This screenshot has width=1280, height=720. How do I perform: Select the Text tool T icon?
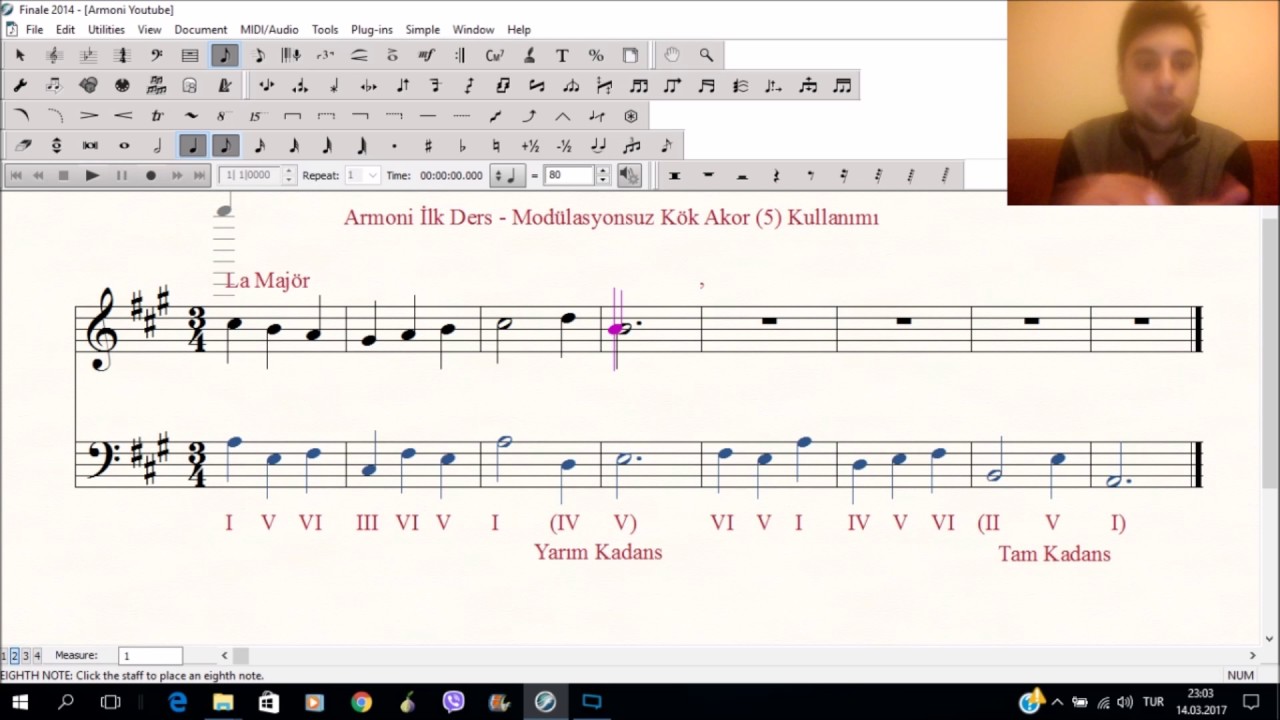[x=562, y=55]
